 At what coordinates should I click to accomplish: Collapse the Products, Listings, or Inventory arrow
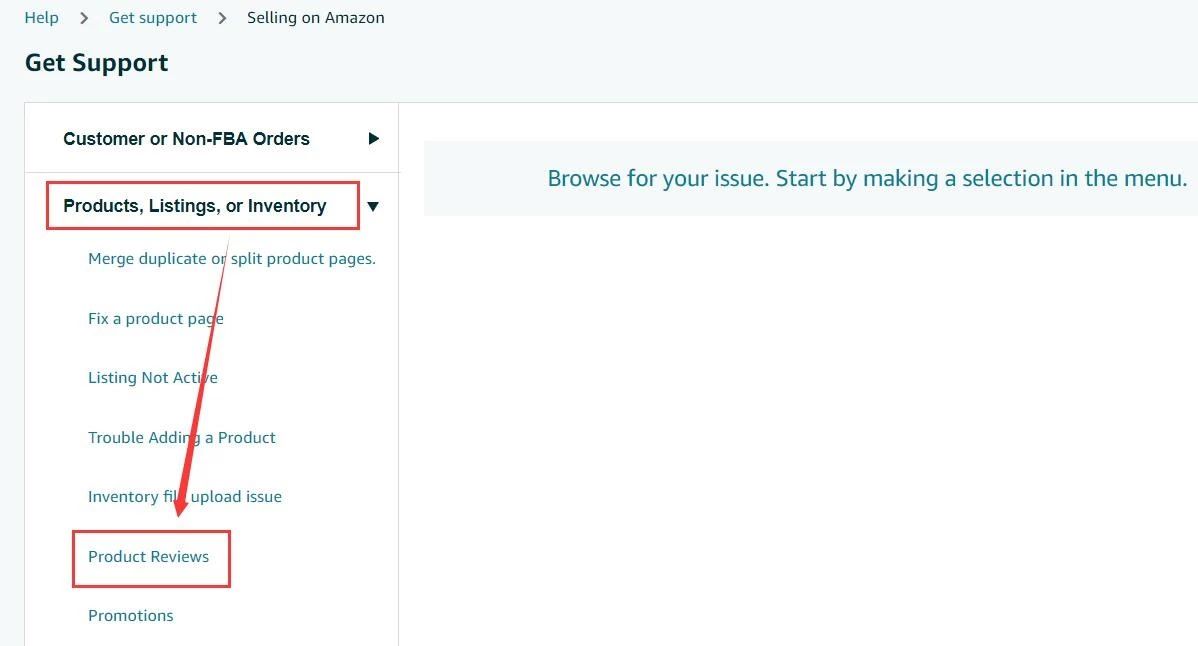click(x=373, y=207)
